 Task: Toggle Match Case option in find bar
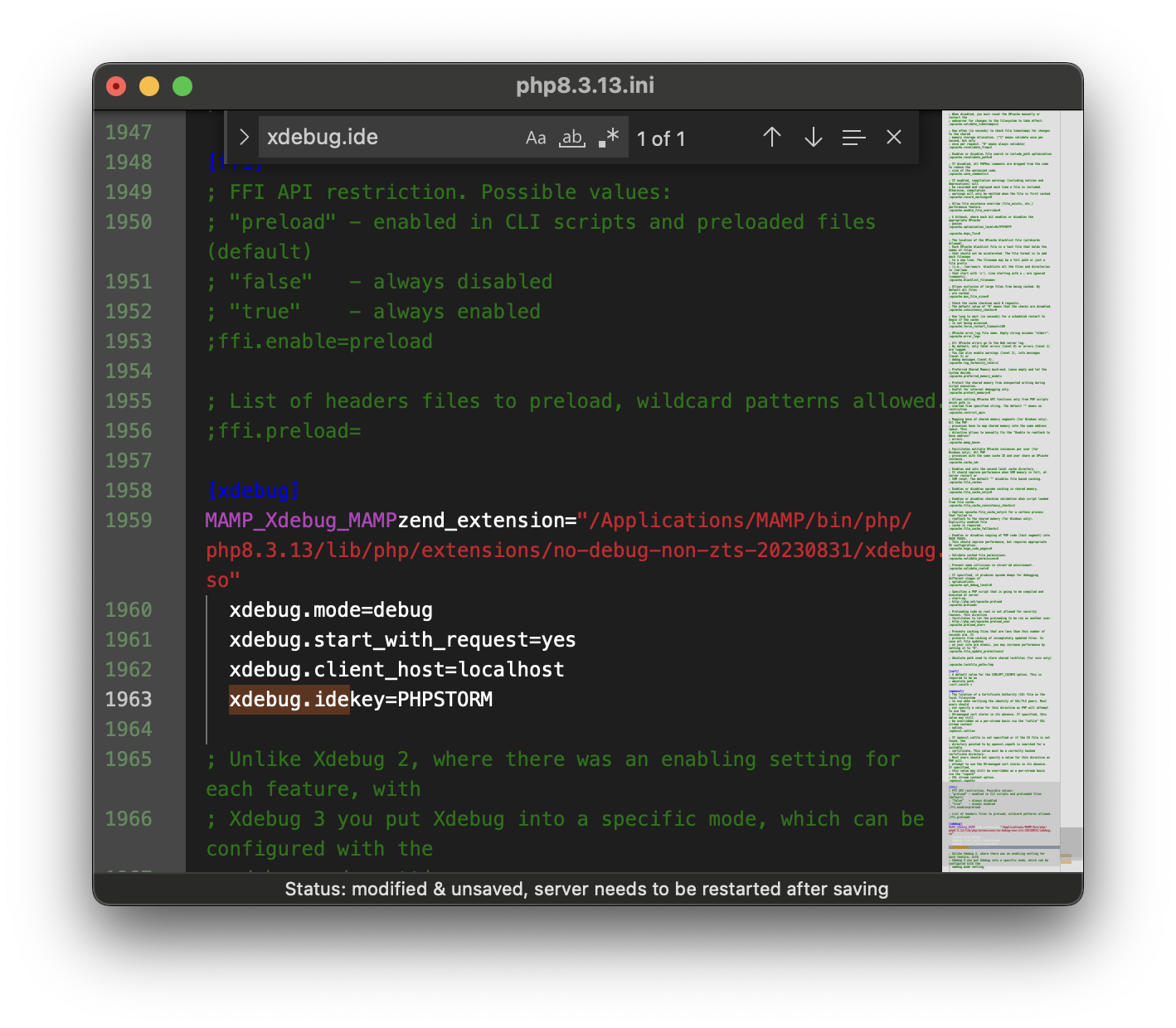coord(536,138)
